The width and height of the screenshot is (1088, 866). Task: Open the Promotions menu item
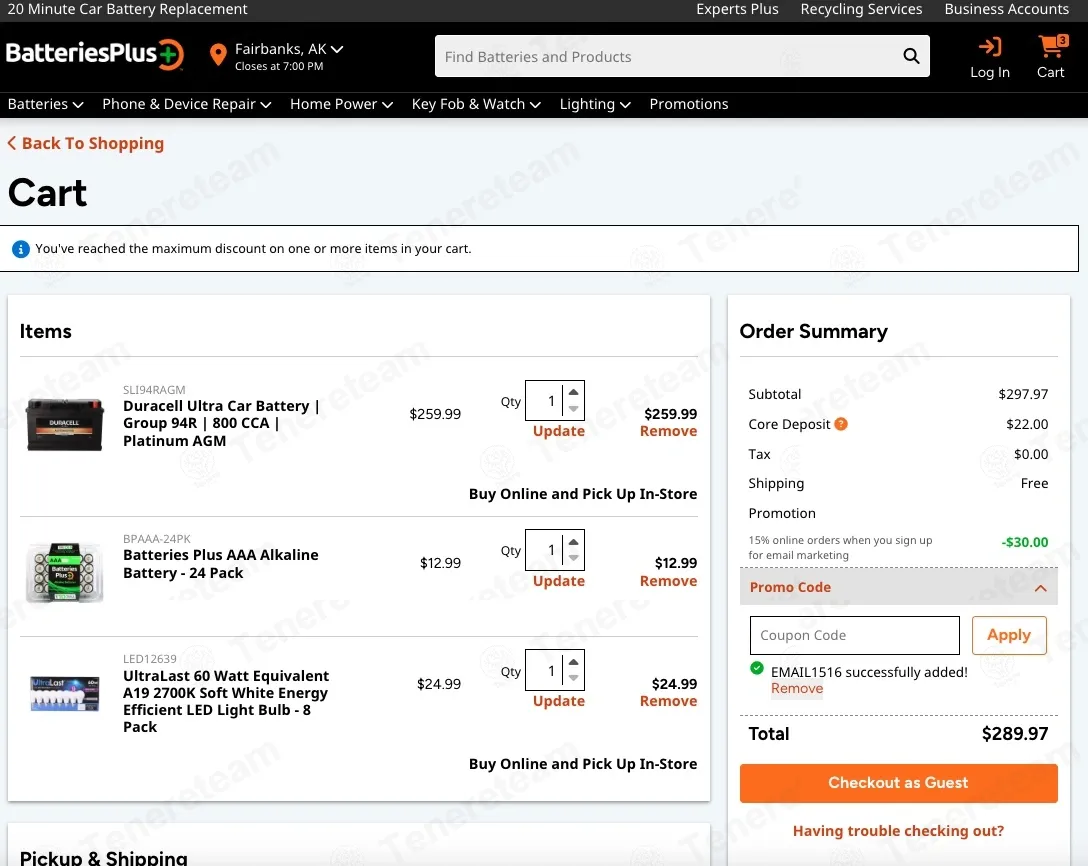click(x=688, y=104)
